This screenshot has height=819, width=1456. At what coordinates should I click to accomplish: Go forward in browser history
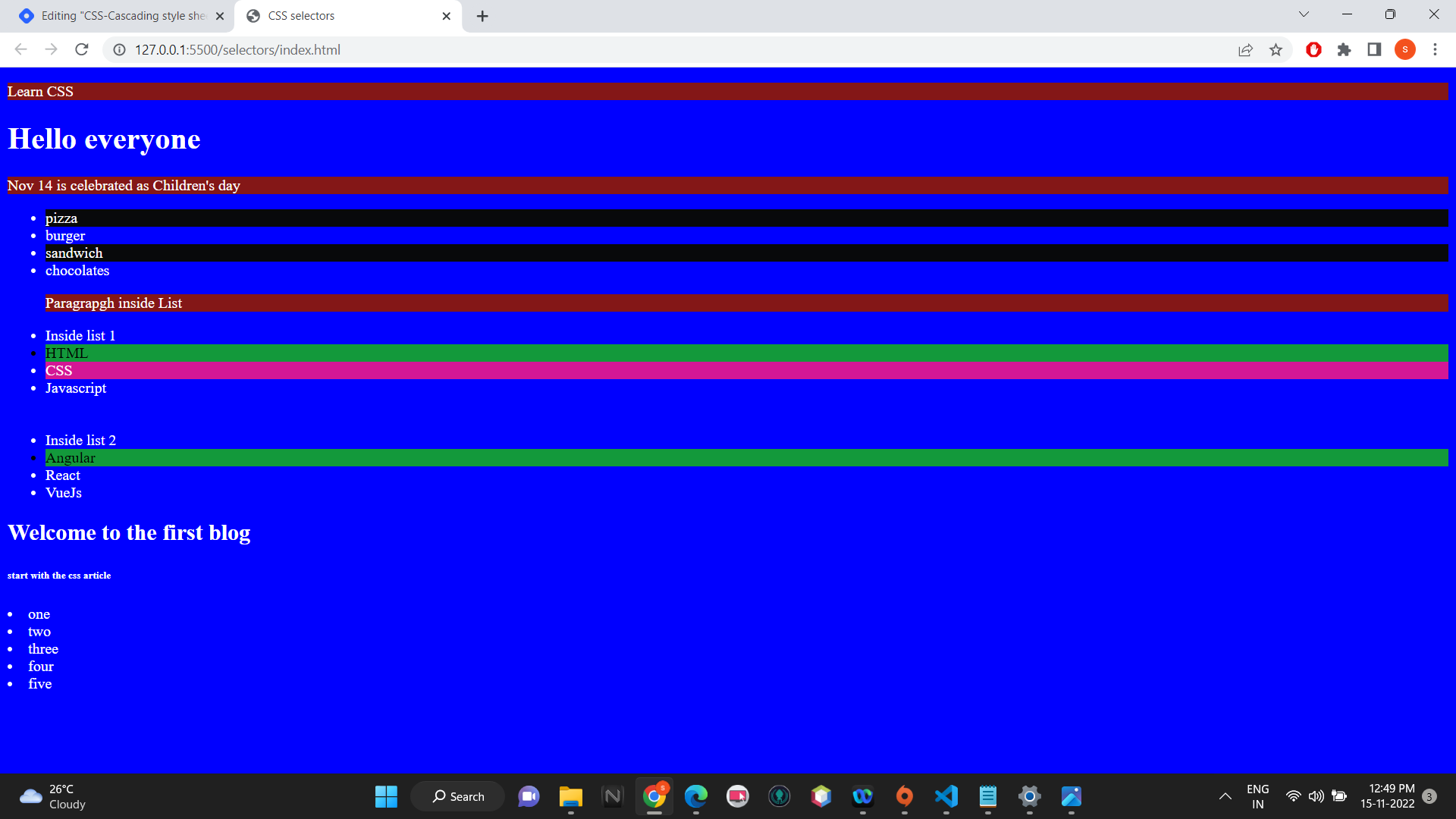(x=51, y=49)
